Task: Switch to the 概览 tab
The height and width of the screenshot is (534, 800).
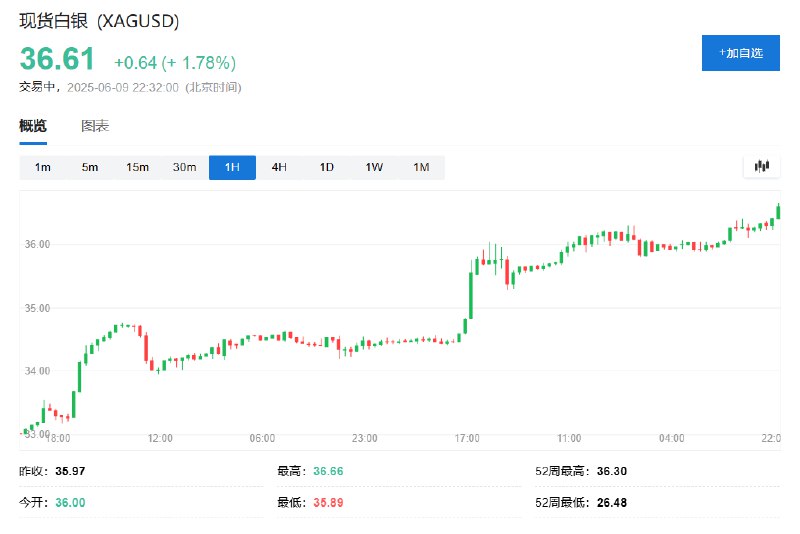Action: click(x=33, y=125)
